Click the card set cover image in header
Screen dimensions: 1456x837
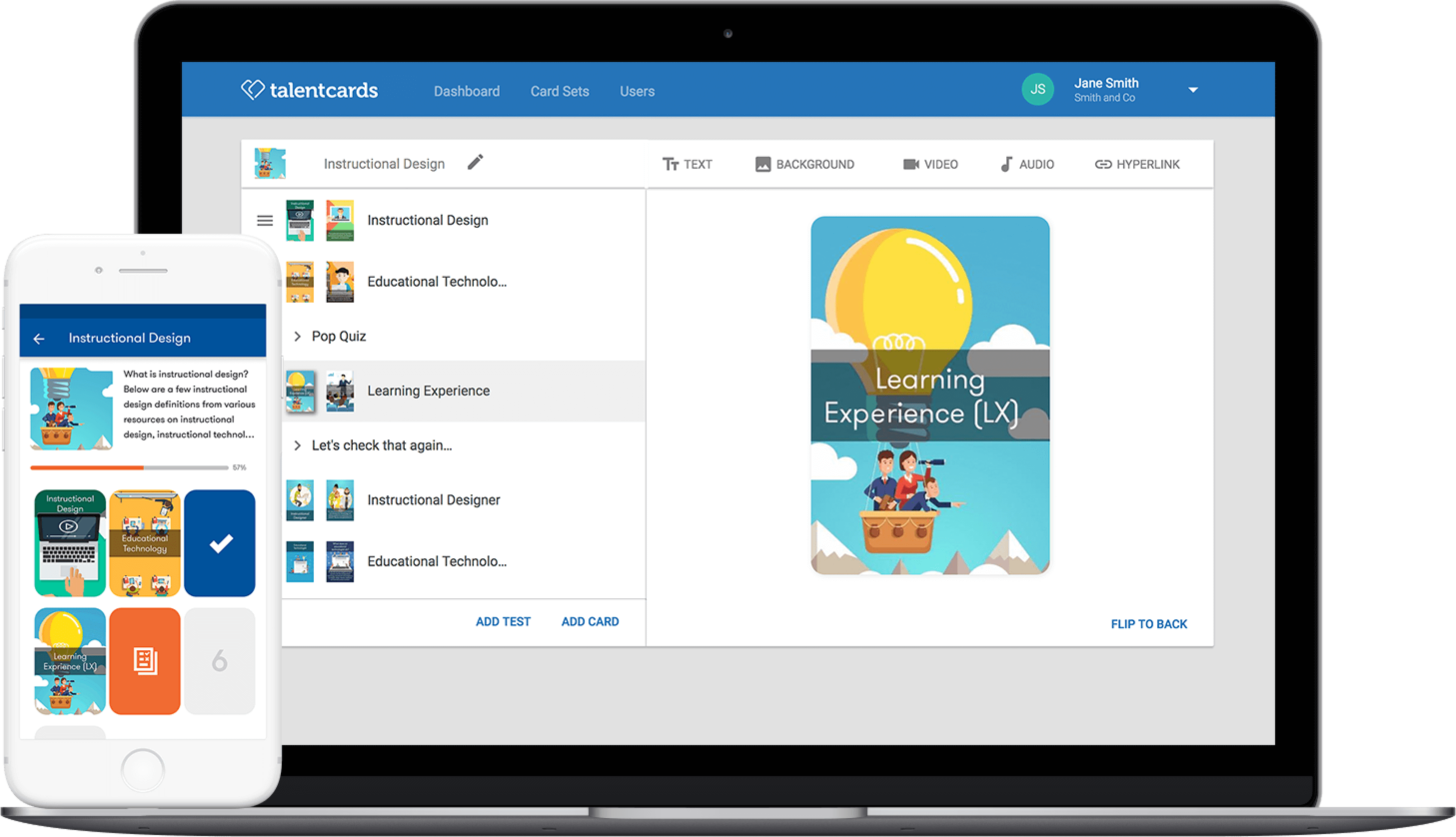[270, 163]
